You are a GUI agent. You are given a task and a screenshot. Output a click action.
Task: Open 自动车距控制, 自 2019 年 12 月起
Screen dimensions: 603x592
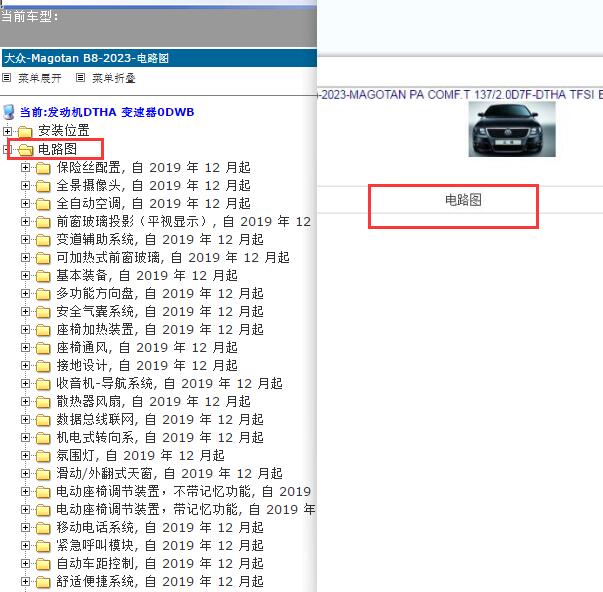click(x=160, y=564)
